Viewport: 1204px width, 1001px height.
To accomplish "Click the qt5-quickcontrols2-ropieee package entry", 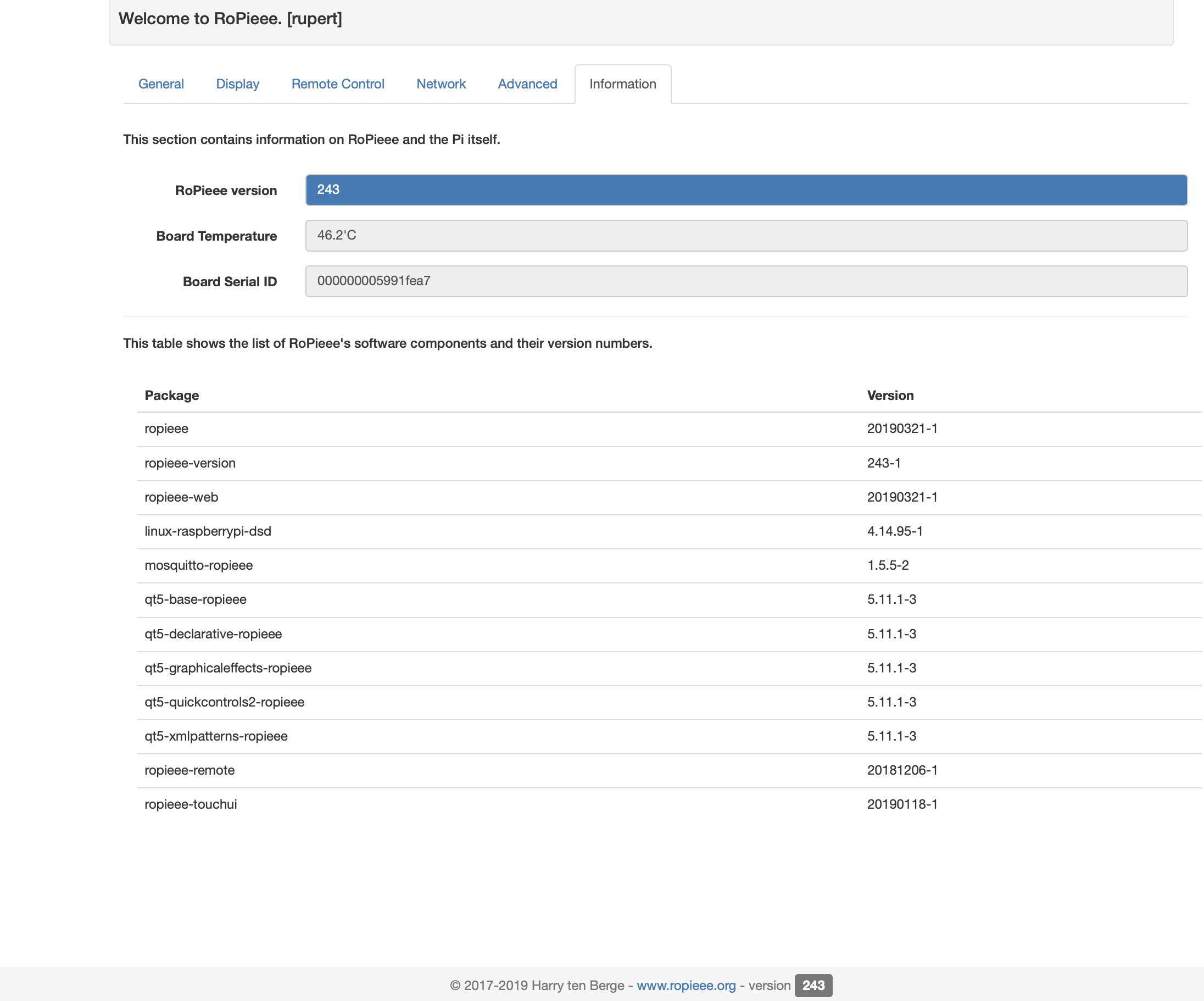I will click(224, 702).
